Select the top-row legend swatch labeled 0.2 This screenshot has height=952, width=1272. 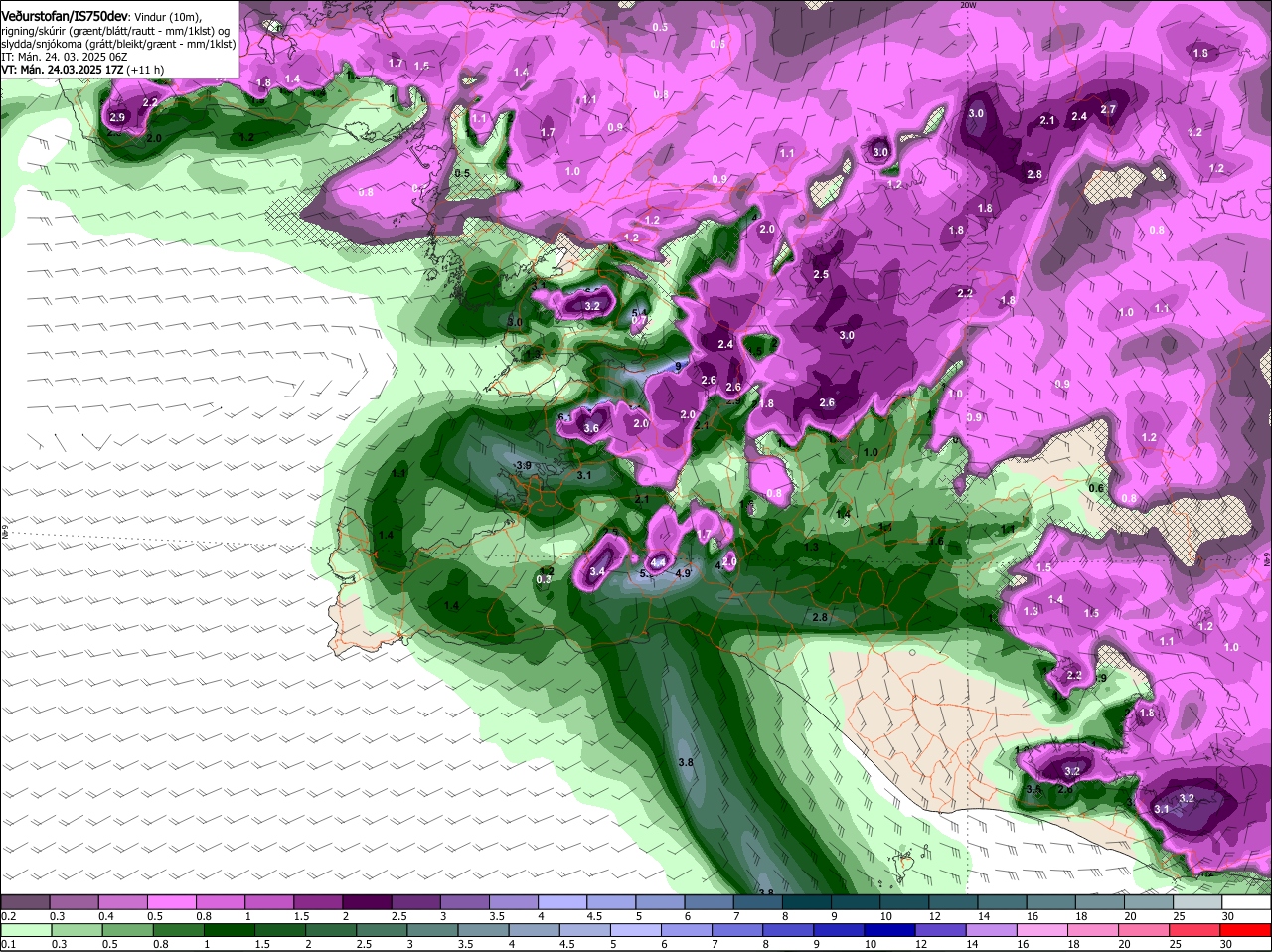(24, 901)
